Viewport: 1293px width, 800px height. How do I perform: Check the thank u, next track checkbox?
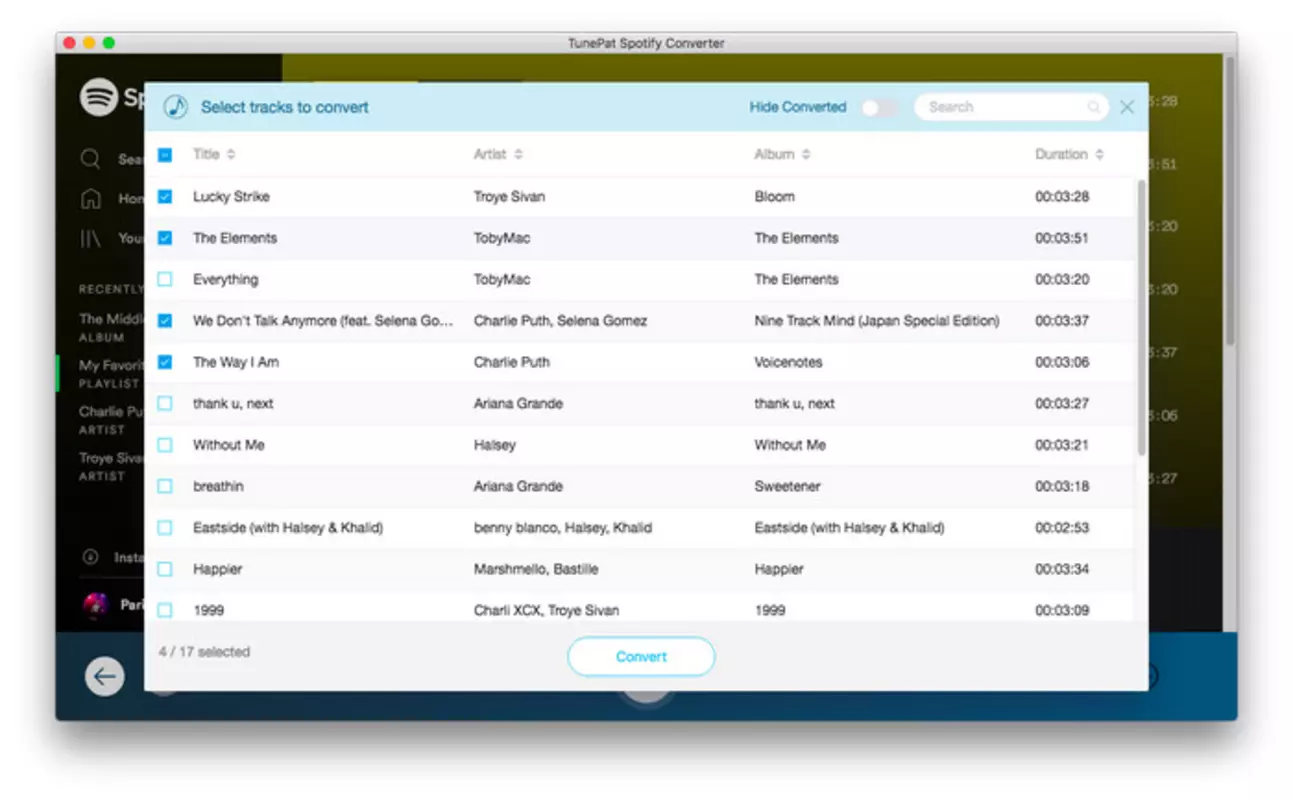(165, 404)
